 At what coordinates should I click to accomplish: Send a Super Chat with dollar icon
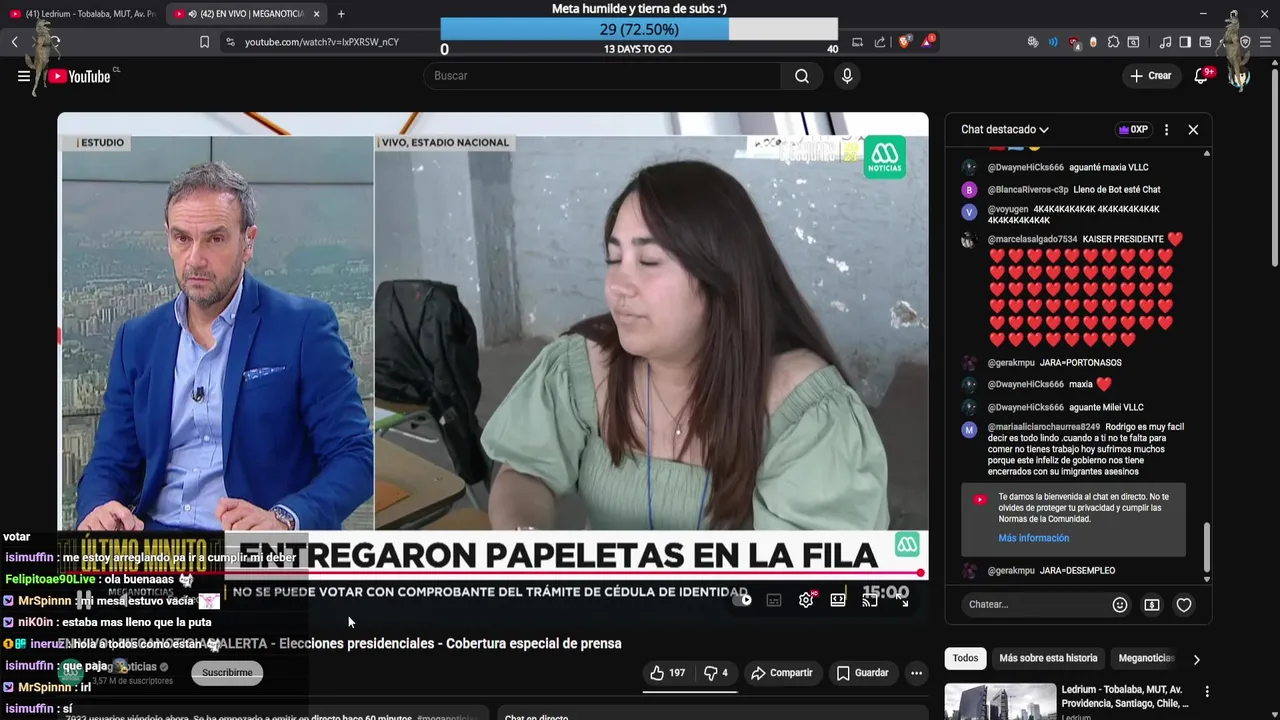1152,605
